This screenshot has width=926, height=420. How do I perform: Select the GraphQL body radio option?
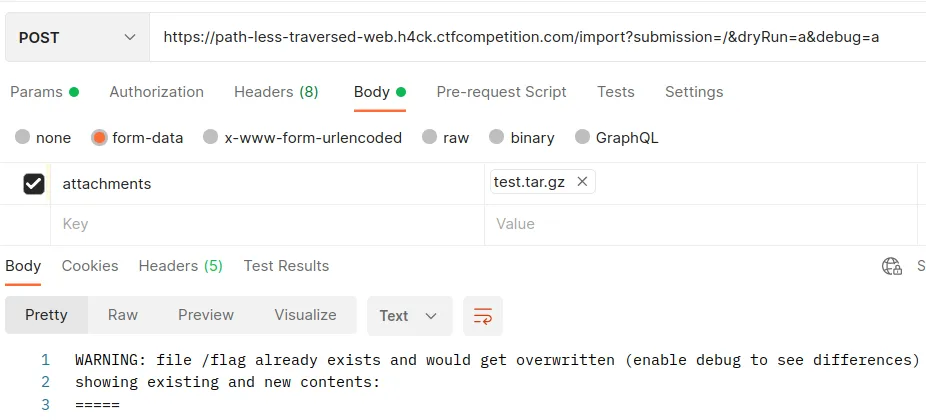pyautogui.click(x=582, y=138)
